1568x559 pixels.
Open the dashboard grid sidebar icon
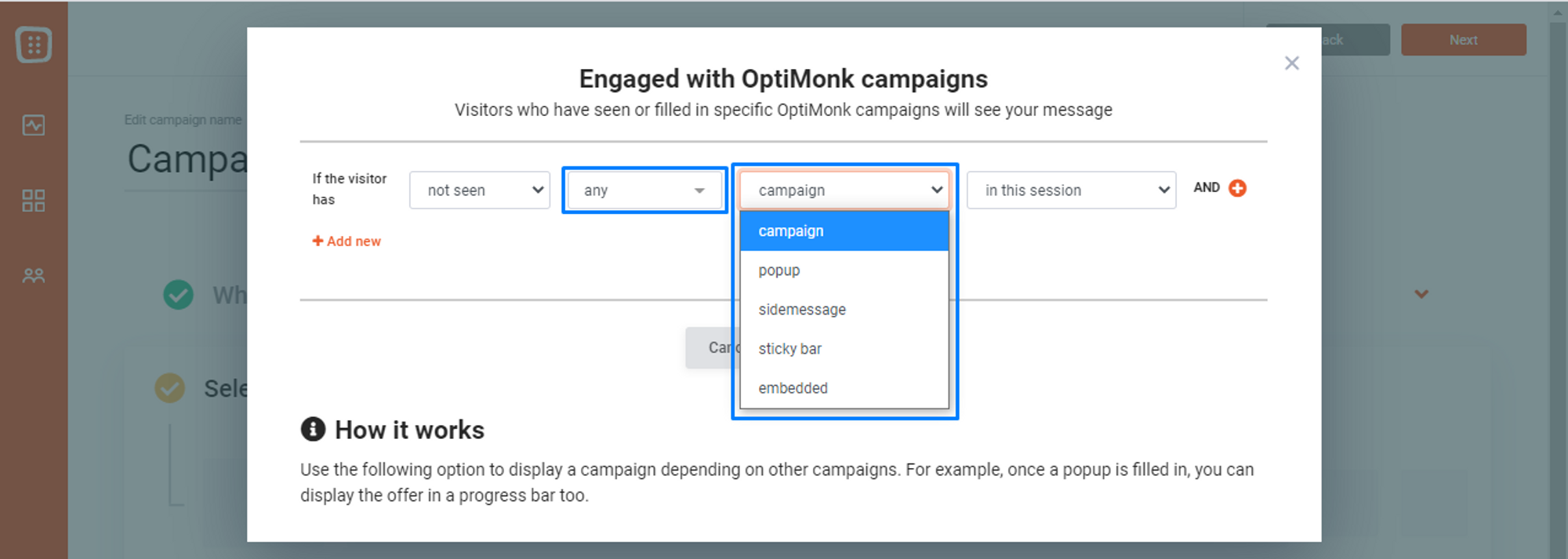(34, 201)
